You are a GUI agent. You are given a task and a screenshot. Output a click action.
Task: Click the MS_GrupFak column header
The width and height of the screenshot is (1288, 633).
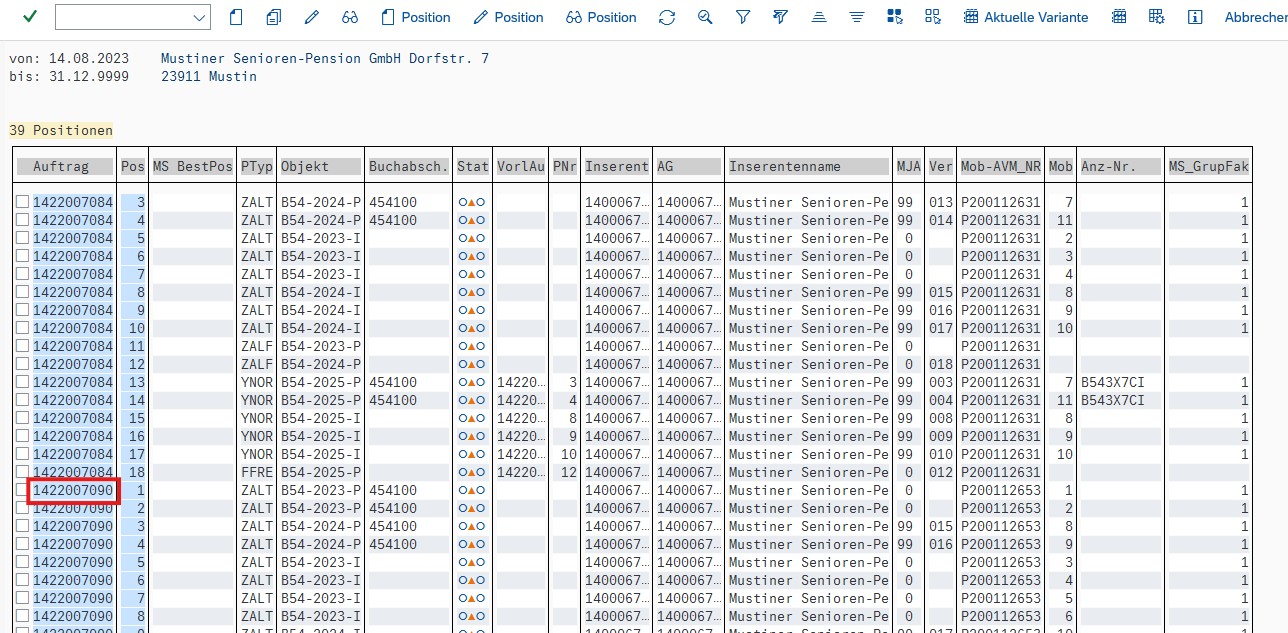(x=1208, y=166)
